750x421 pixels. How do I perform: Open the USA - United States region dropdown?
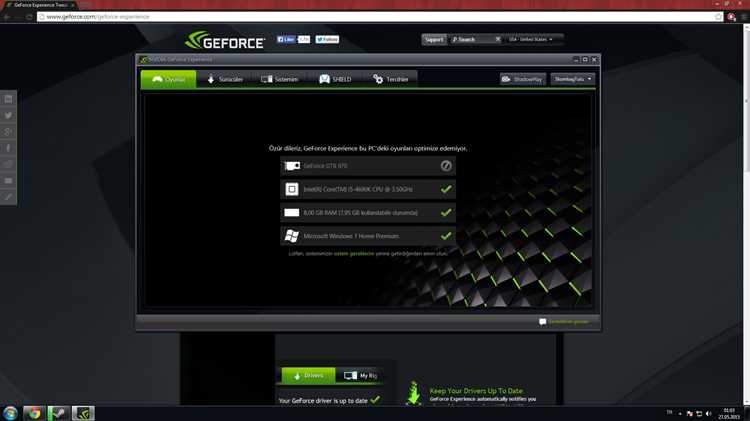point(531,39)
